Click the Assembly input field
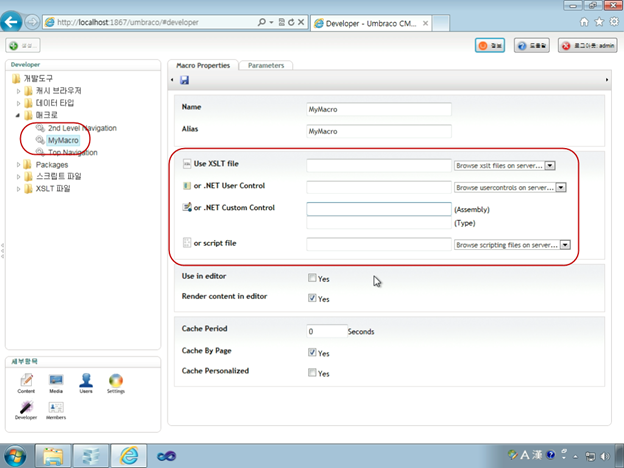This screenshot has width=624, height=468. (379, 209)
